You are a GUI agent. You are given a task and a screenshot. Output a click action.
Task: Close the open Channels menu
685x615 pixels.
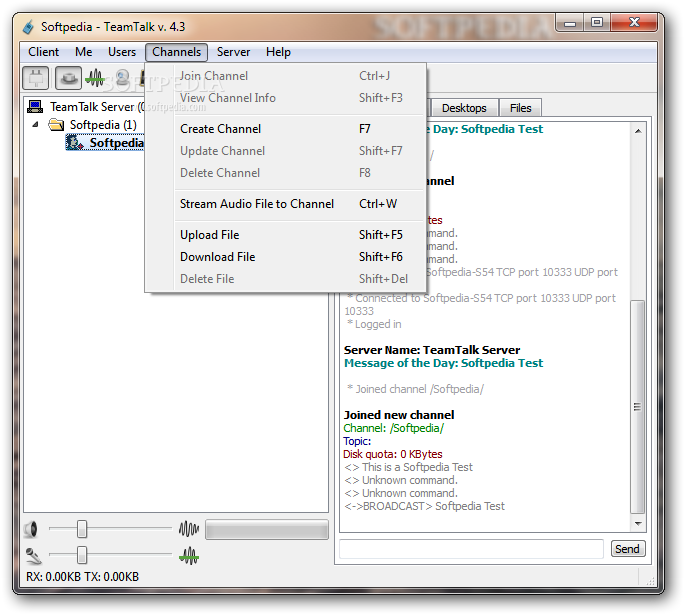coord(176,52)
